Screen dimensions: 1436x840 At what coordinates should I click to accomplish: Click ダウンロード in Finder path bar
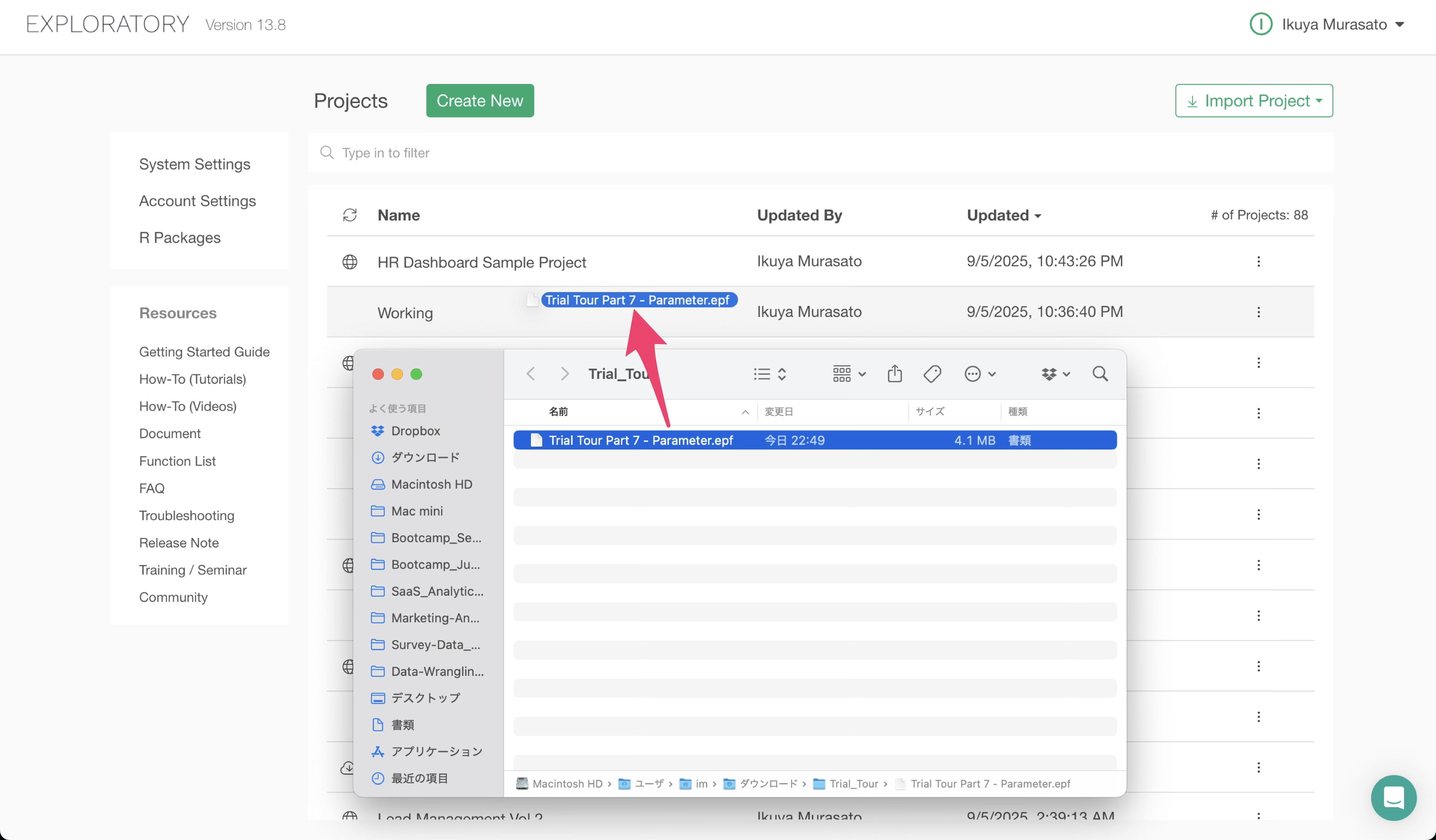pos(760,784)
